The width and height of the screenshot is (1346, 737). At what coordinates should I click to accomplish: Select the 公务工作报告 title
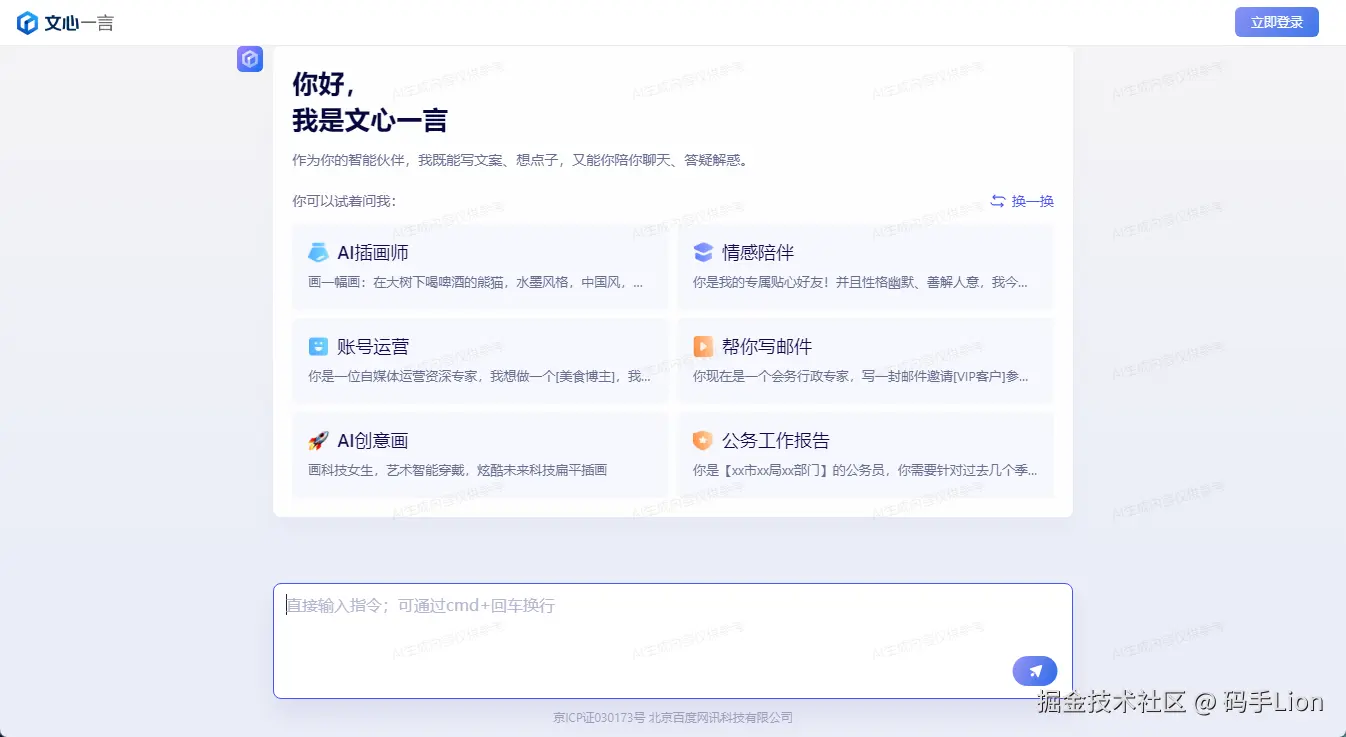click(x=776, y=440)
